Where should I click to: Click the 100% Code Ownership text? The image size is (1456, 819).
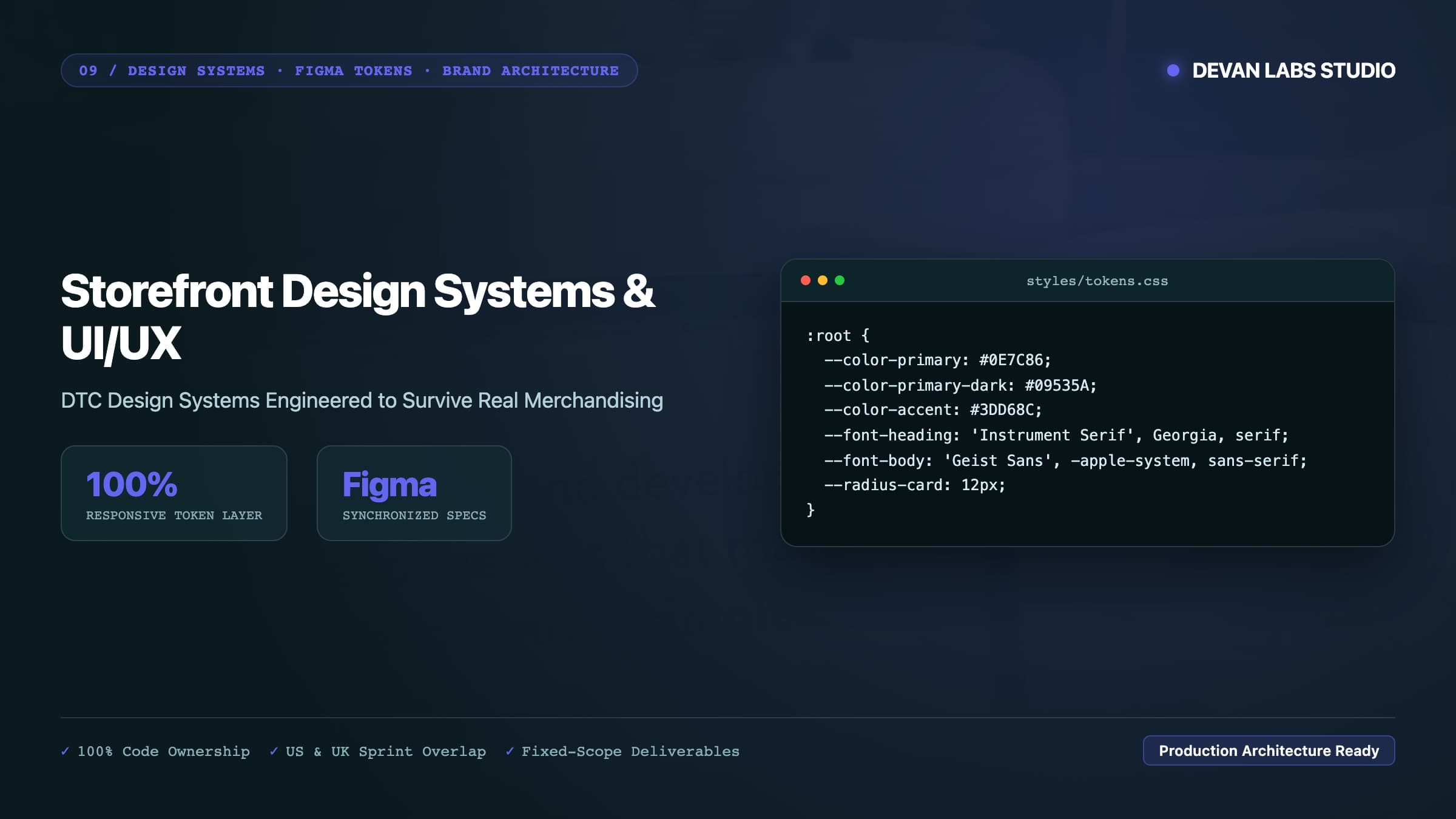tap(164, 751)
